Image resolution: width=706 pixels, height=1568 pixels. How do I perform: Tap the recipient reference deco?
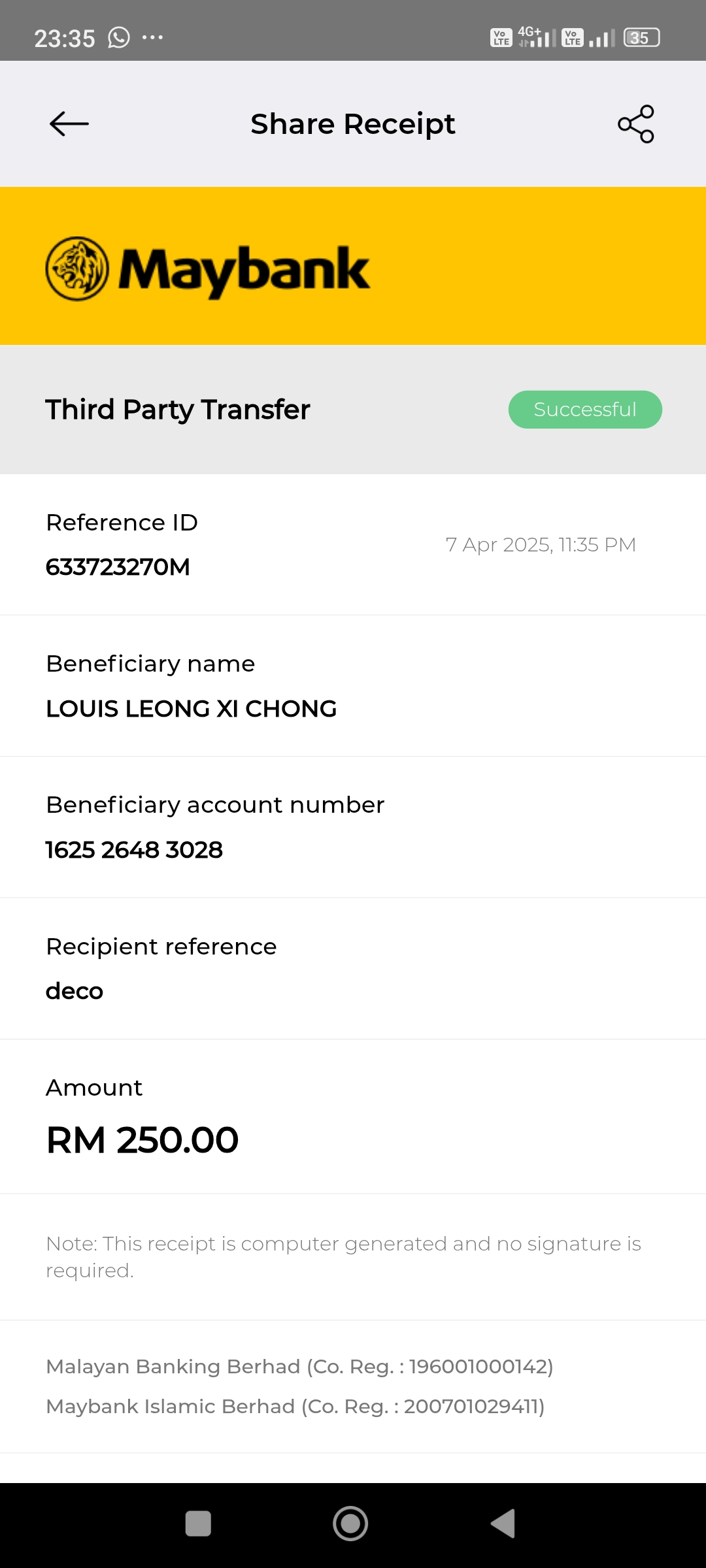75,991
